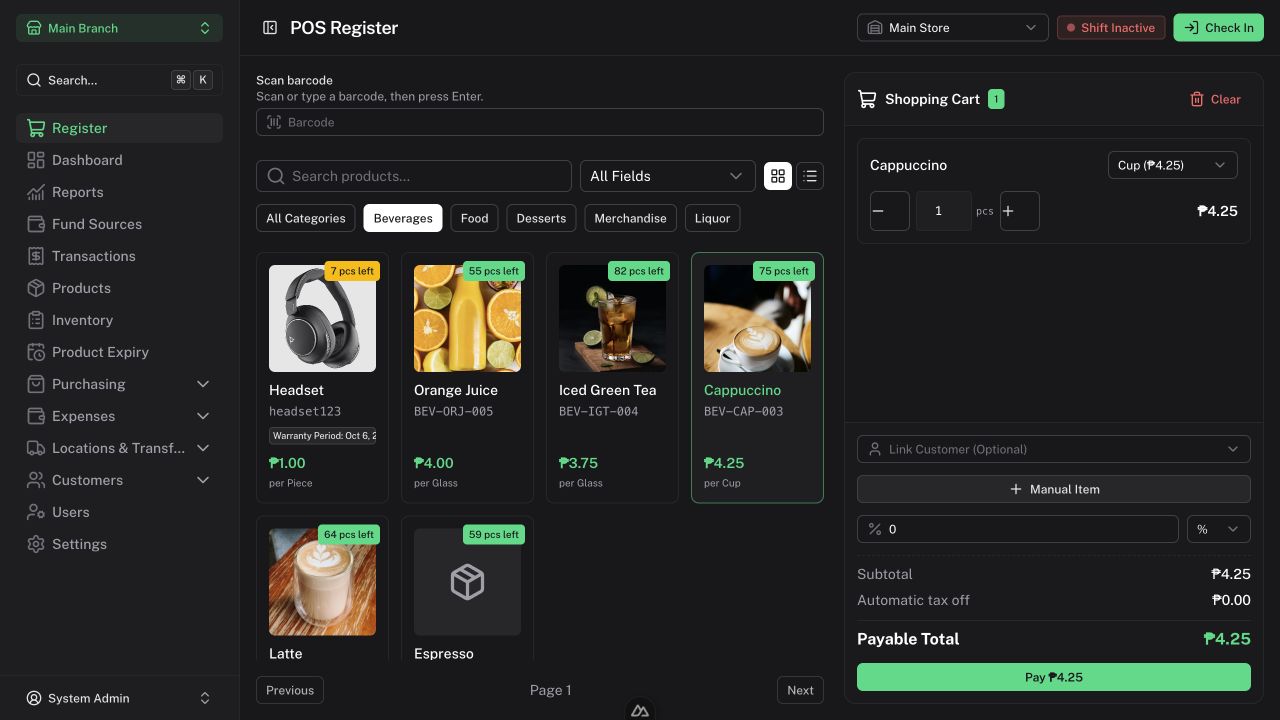Add Orange Juice via its thumbnail
The height and width of the screenshot is (720, 1280).
coord(467,318)
